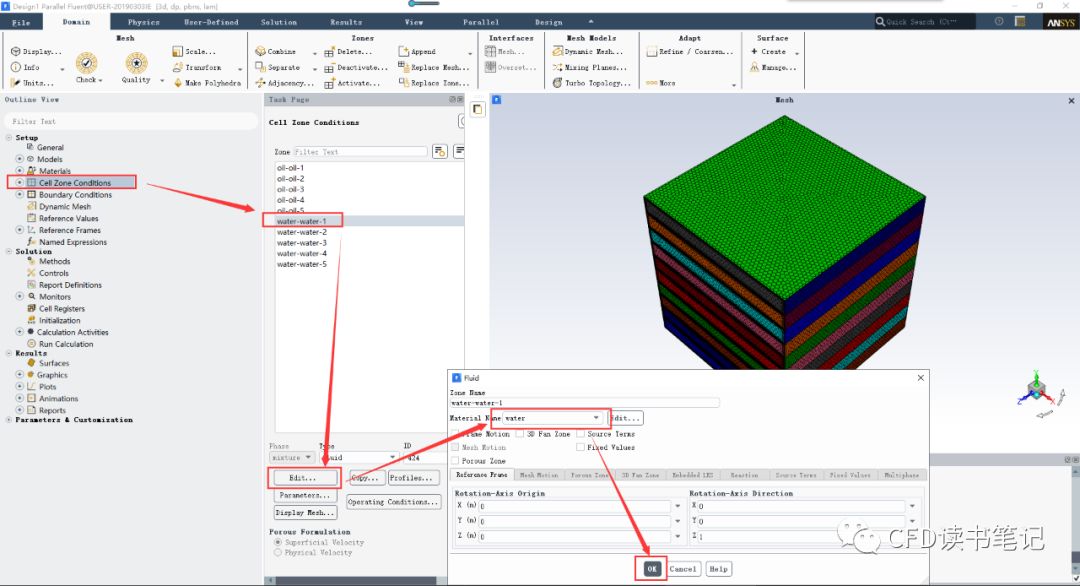The width and height of the screenshot is (1080, 586).
Task: Toggle the Mesh Motion checkbox
Action: (455, 448)
